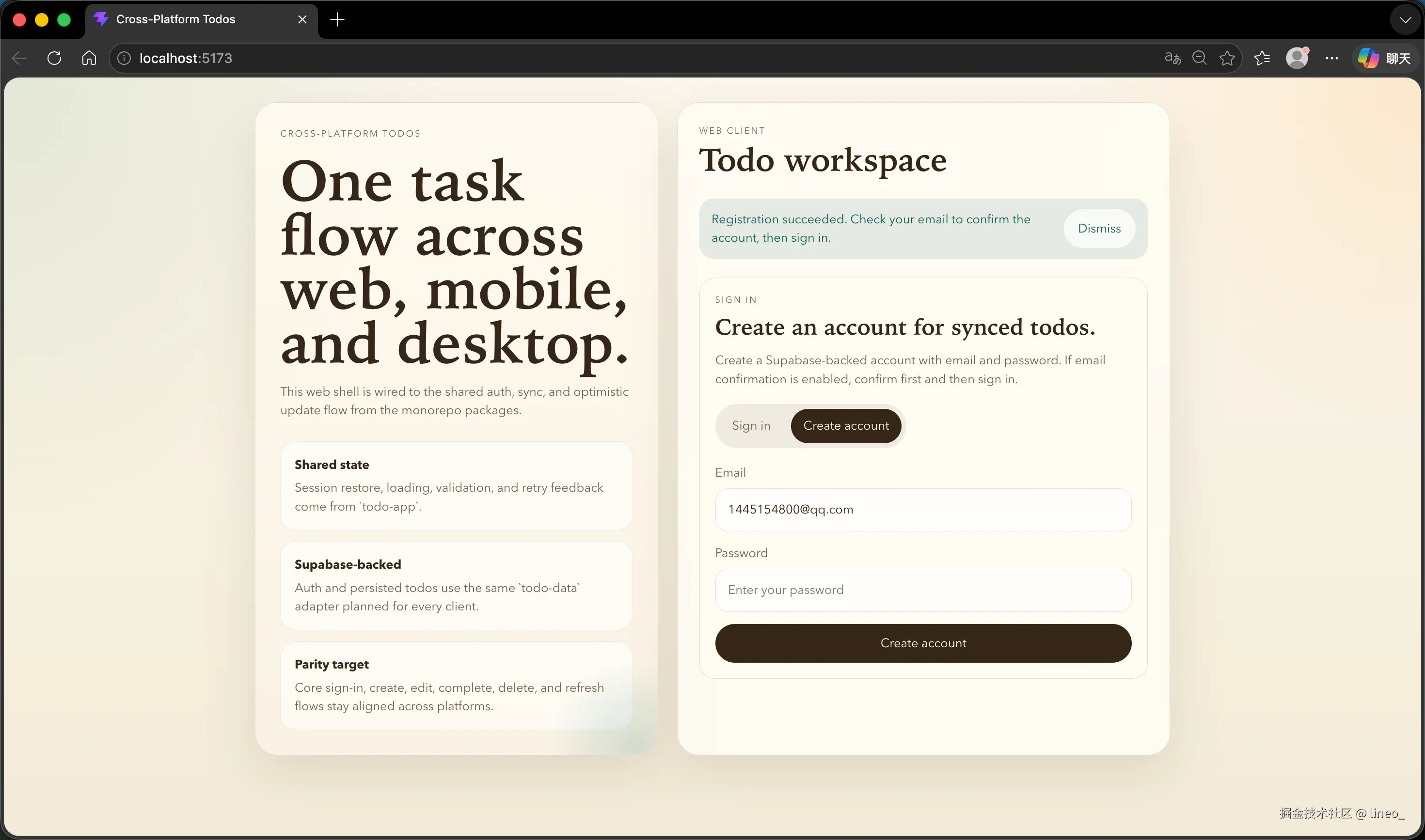Click the site info icon beside localhost
Image resolution: width=1425 pixels, height=840 pixels.
coord(124,58)
